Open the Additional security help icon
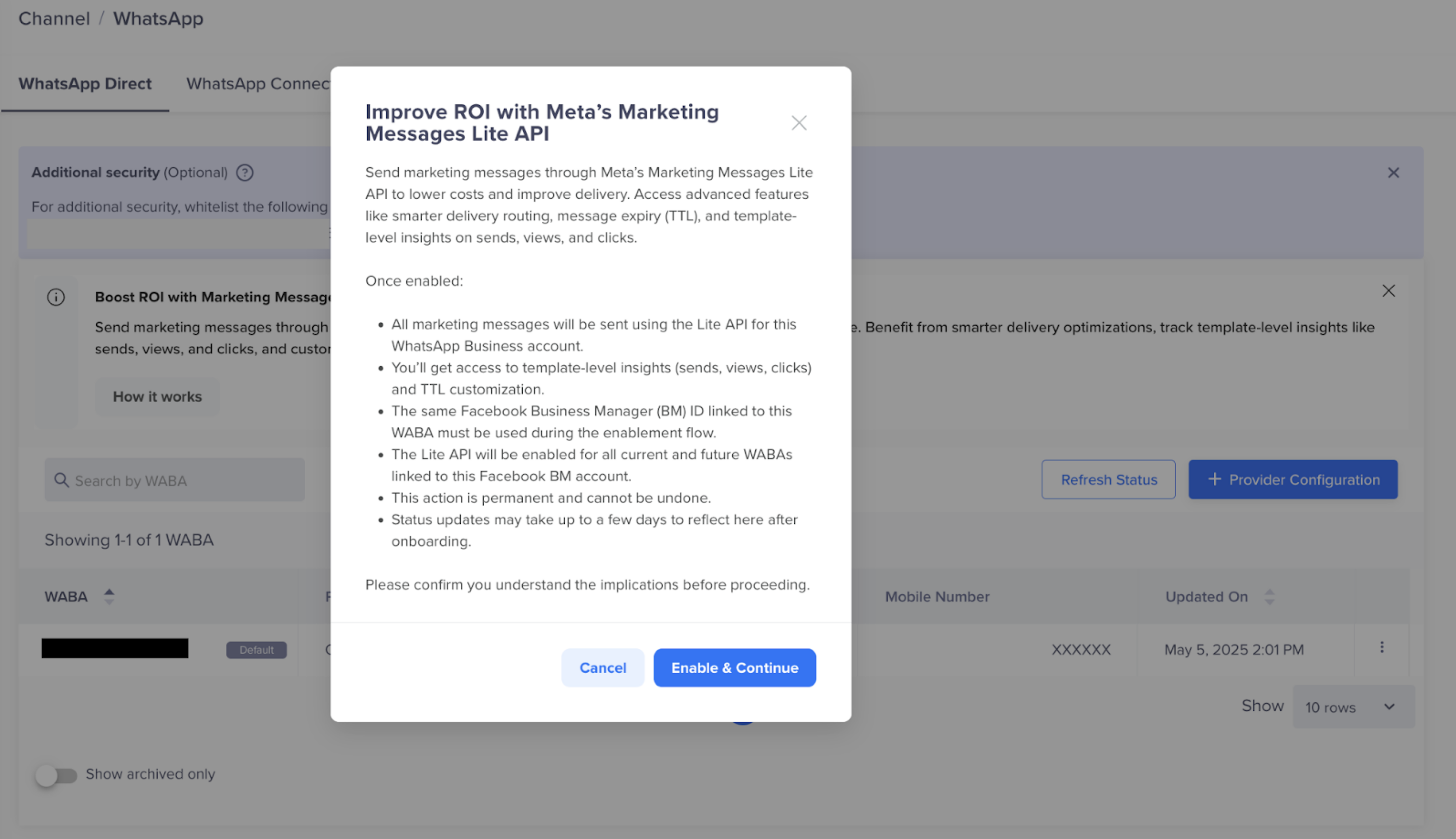 (x=245, y=172)
